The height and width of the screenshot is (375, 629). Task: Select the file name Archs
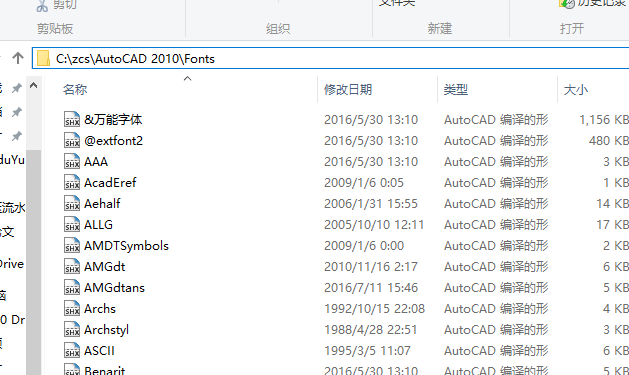tap(100, 309)
